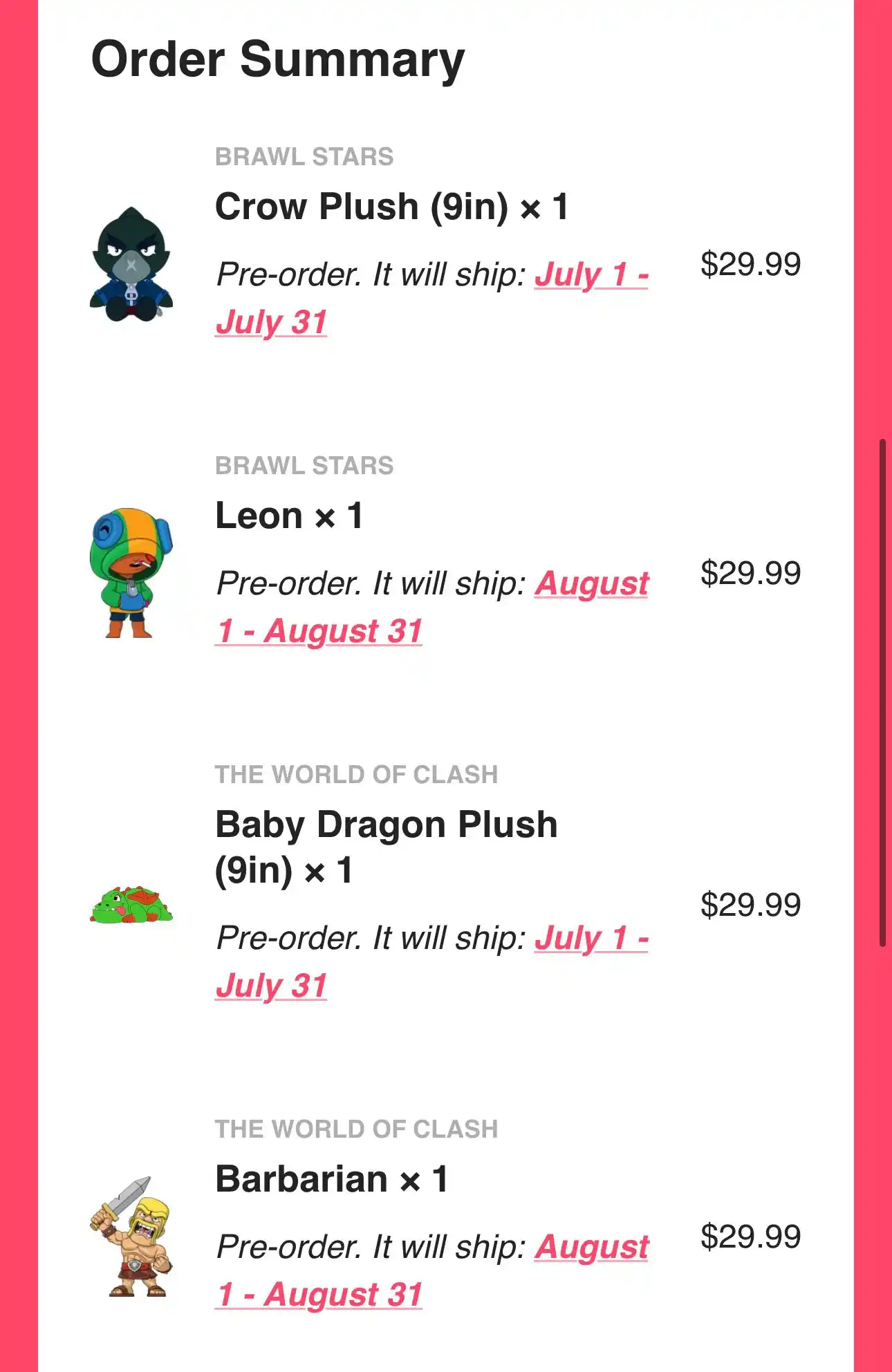Image resolution: width=892 pixels, height=1372 pixels.
Task: Click the $29.99 price beside Barbarian
Action: pos(750,1237)
